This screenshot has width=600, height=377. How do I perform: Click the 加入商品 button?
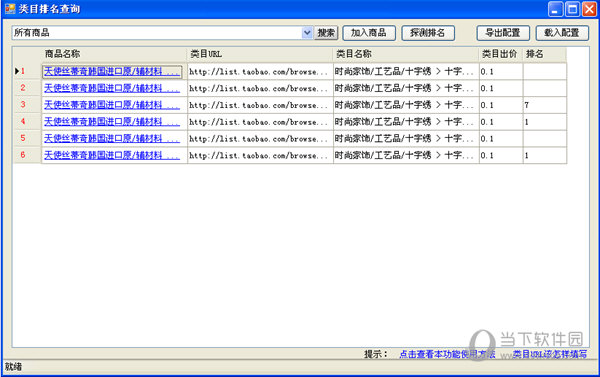(x=368, y=33)
